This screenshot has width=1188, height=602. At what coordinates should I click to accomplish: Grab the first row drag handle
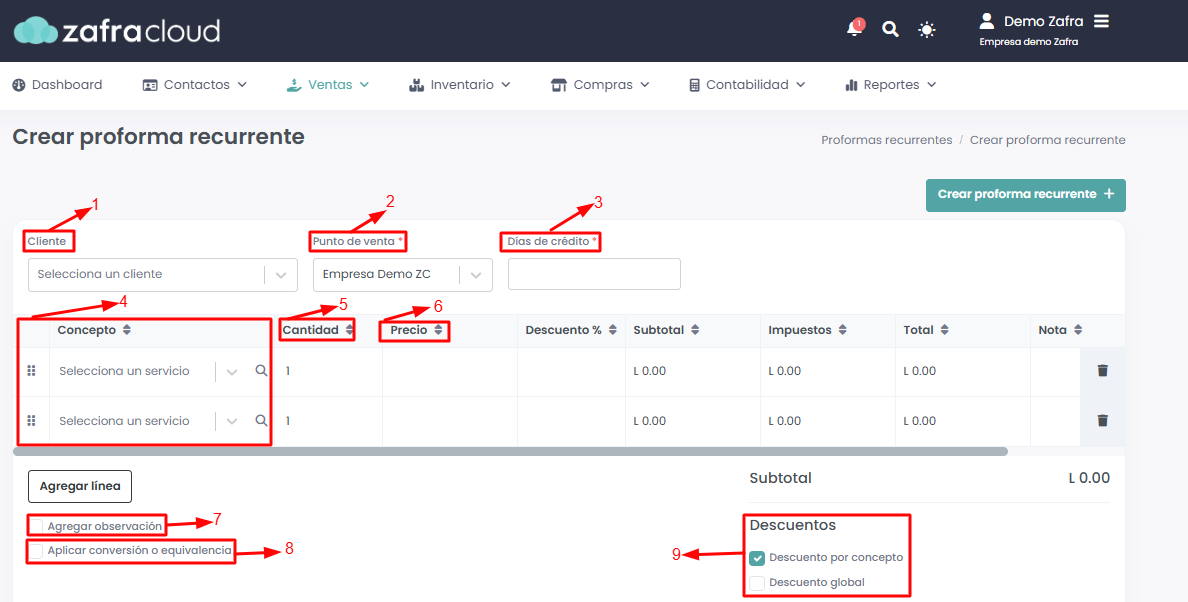tap(31, 370)
